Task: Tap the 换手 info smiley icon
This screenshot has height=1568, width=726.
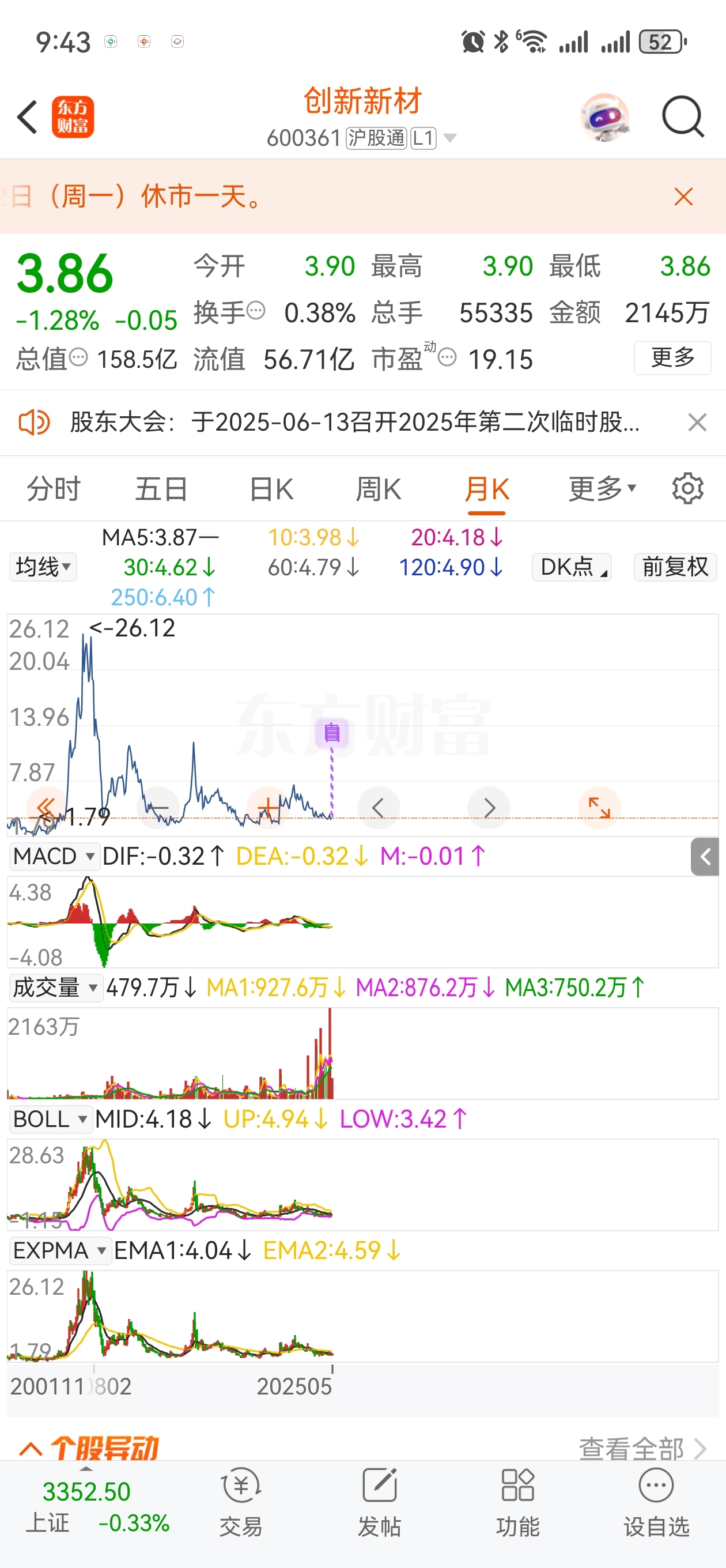Action: tap(256, 311)
